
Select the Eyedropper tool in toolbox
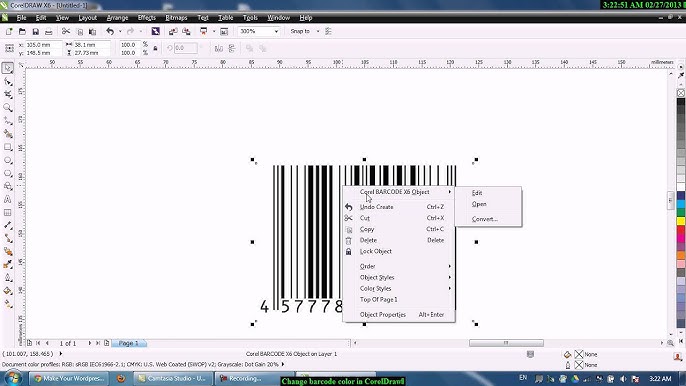(x=7, y=264)
